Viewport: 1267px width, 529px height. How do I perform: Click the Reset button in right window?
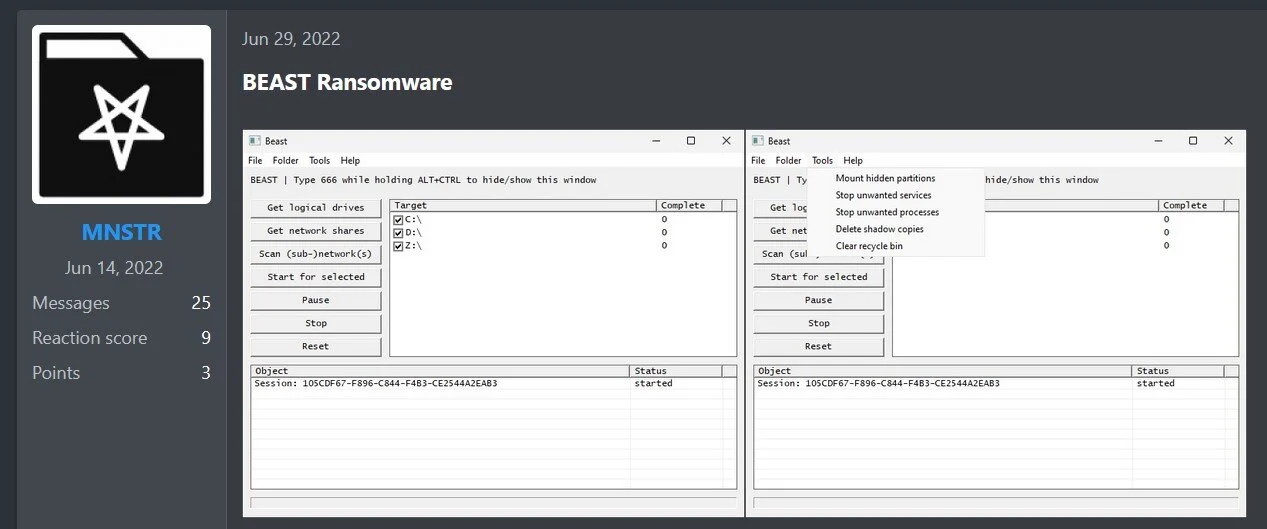point(818,346)
